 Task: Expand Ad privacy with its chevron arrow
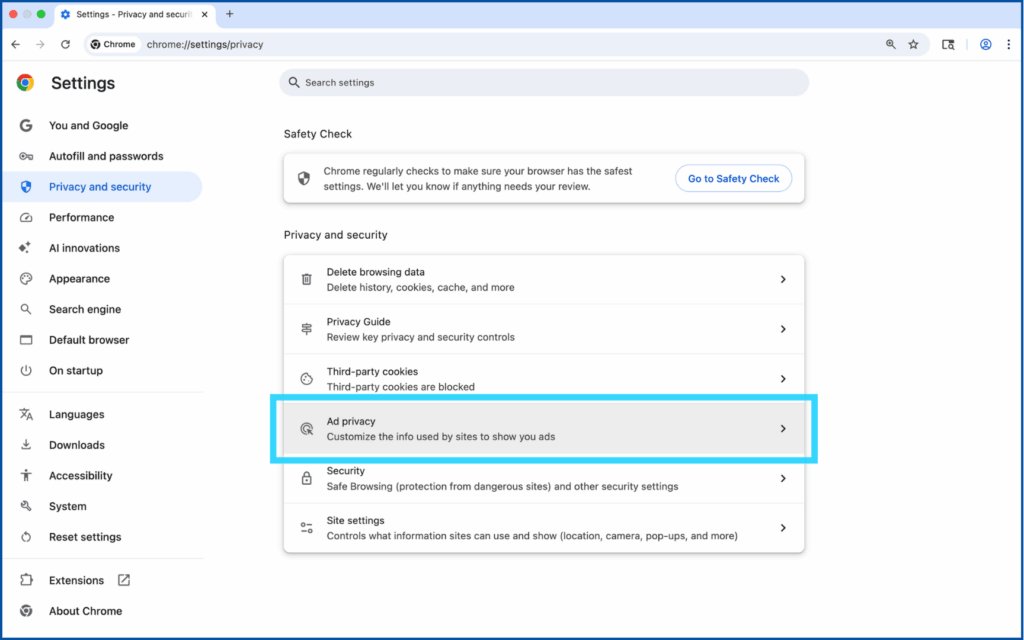783,429
